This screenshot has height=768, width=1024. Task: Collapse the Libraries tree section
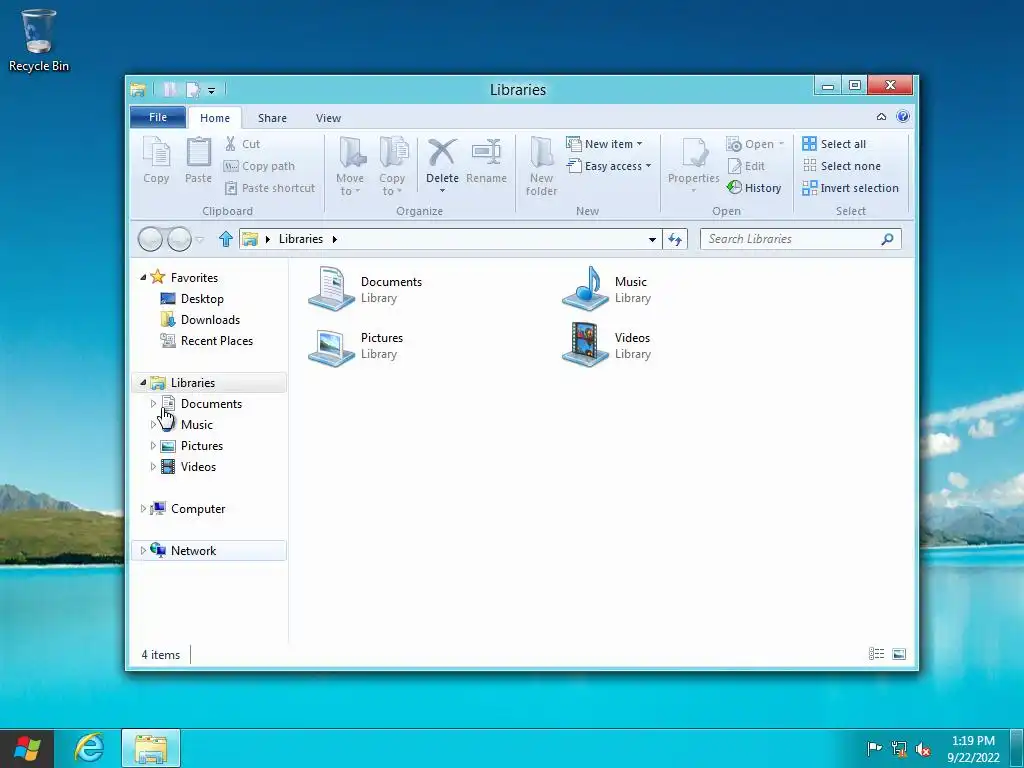tap(143, 382)
